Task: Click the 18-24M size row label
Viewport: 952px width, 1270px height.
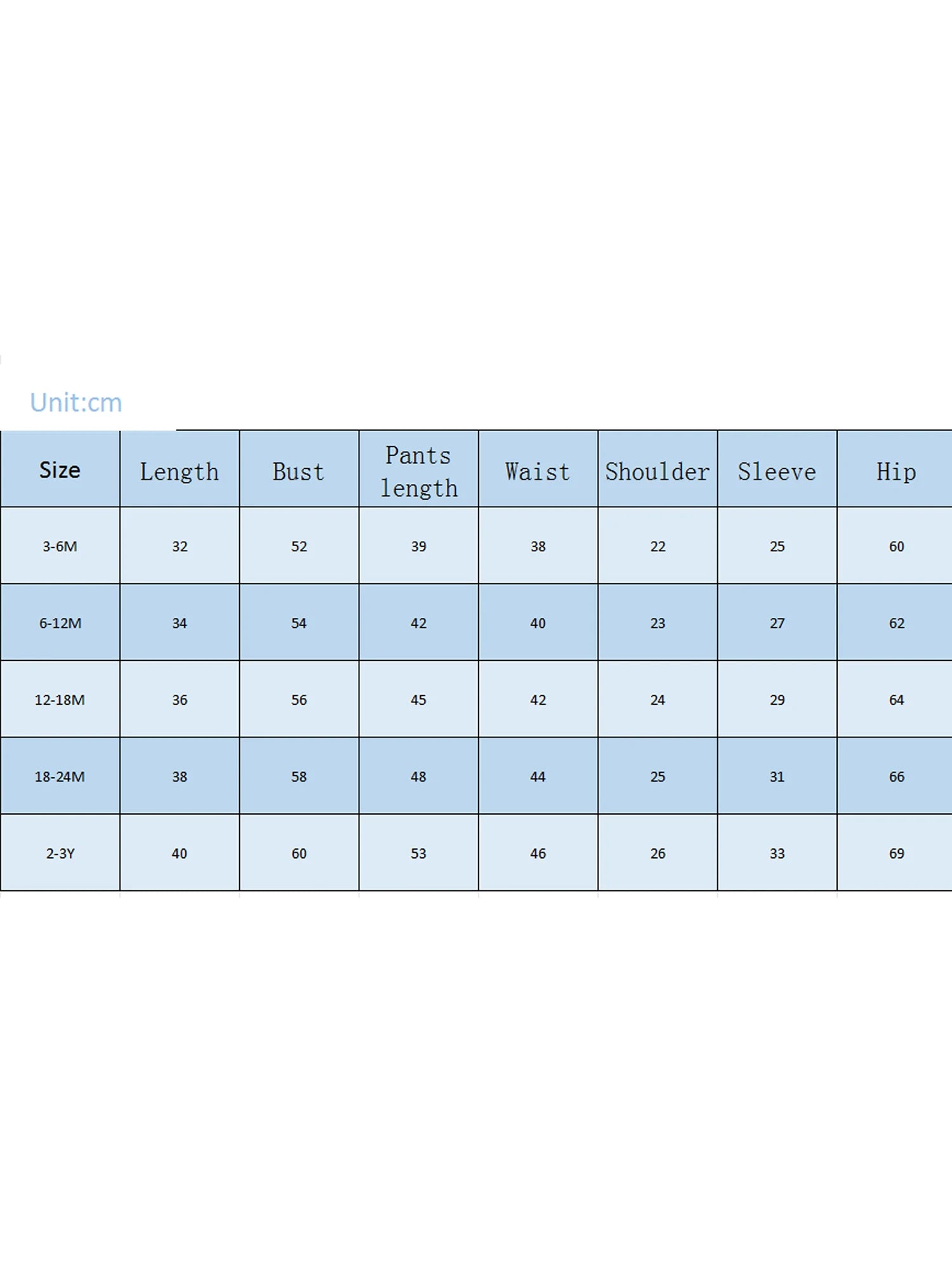Action: tap(60, 777)
